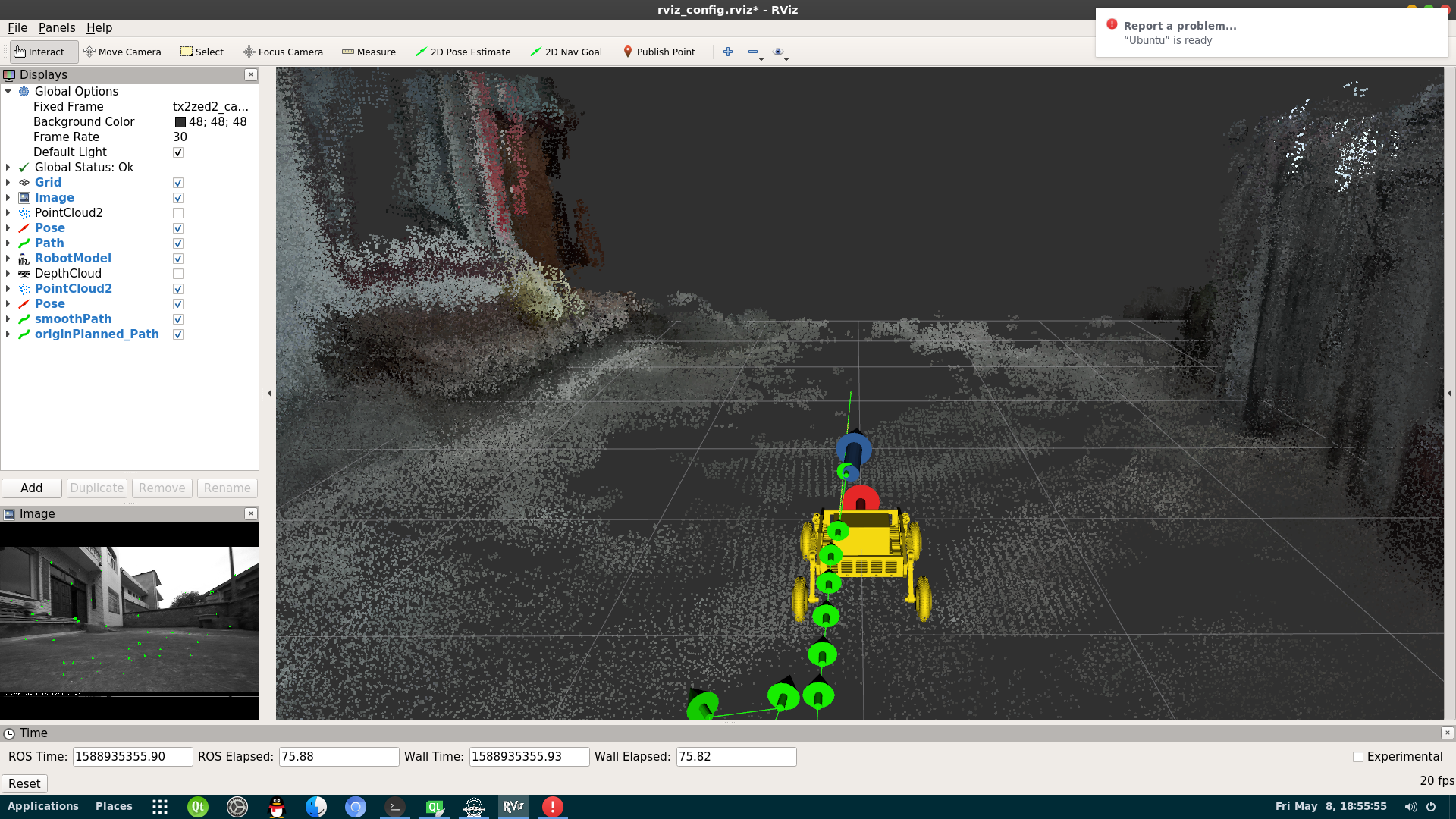
Task: Choose the Focus Camera tool
Action: click(283, 52)
